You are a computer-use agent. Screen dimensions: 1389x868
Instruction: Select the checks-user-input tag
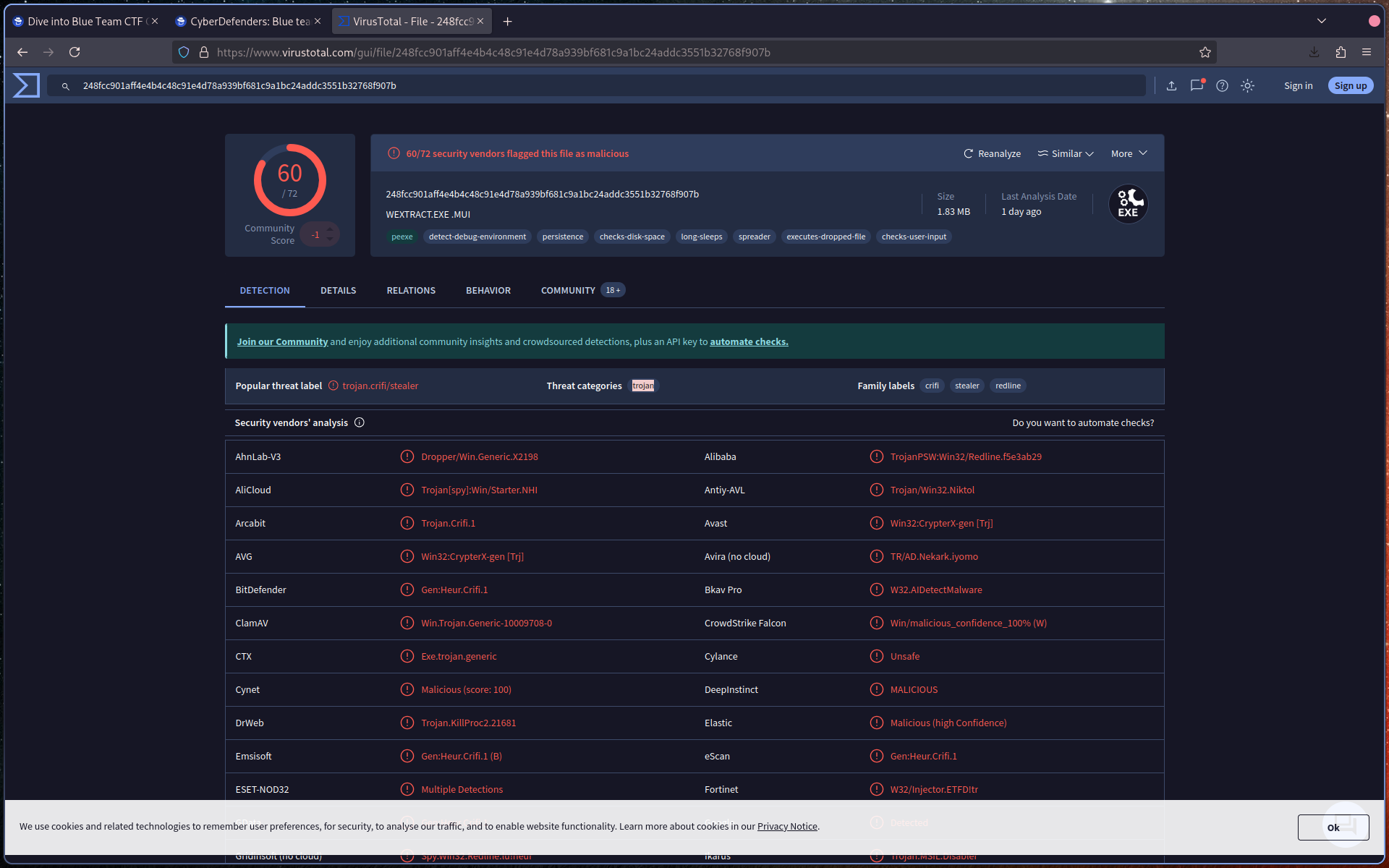click(x=914, y=237)
